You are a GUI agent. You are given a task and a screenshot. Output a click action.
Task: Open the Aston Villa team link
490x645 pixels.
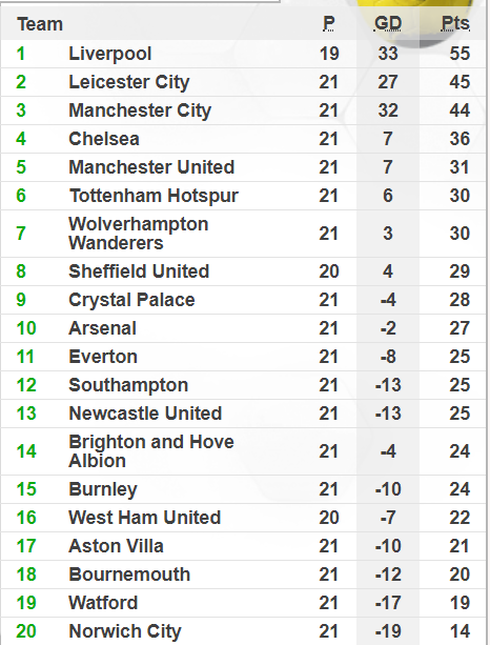point(116,546)
